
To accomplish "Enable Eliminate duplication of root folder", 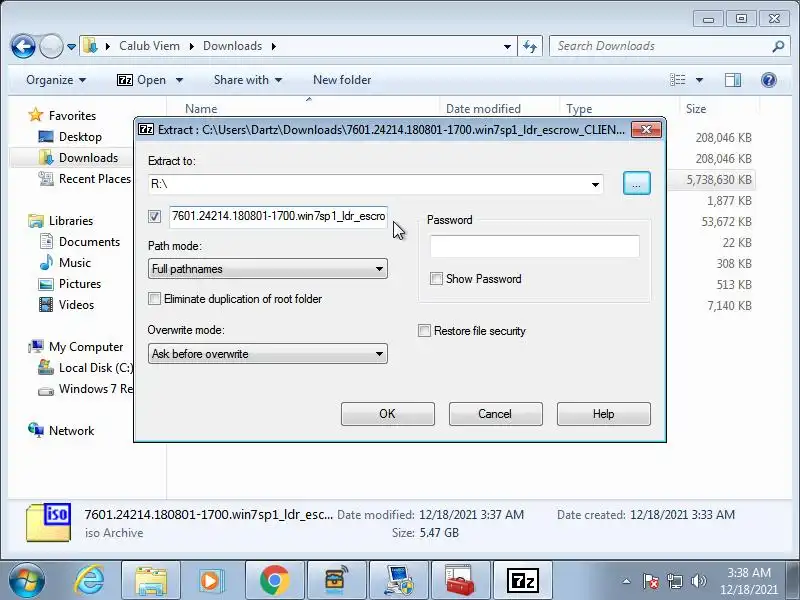I will coord(154,298).
